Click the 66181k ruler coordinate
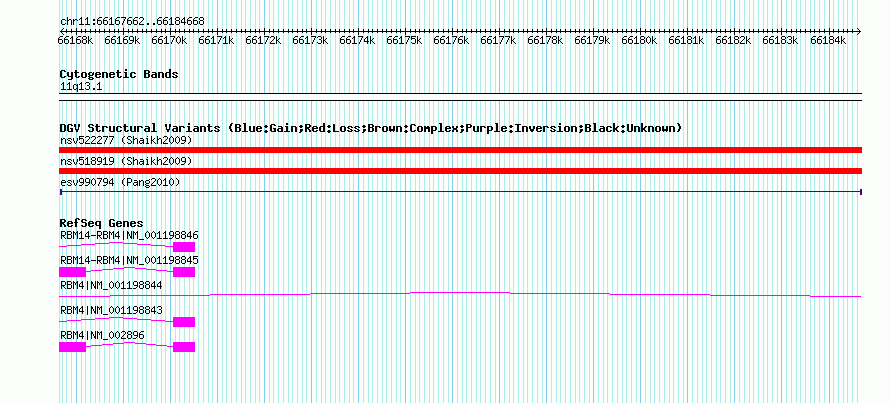This screenshot has width=890, height=403. (x=687, y=40)
